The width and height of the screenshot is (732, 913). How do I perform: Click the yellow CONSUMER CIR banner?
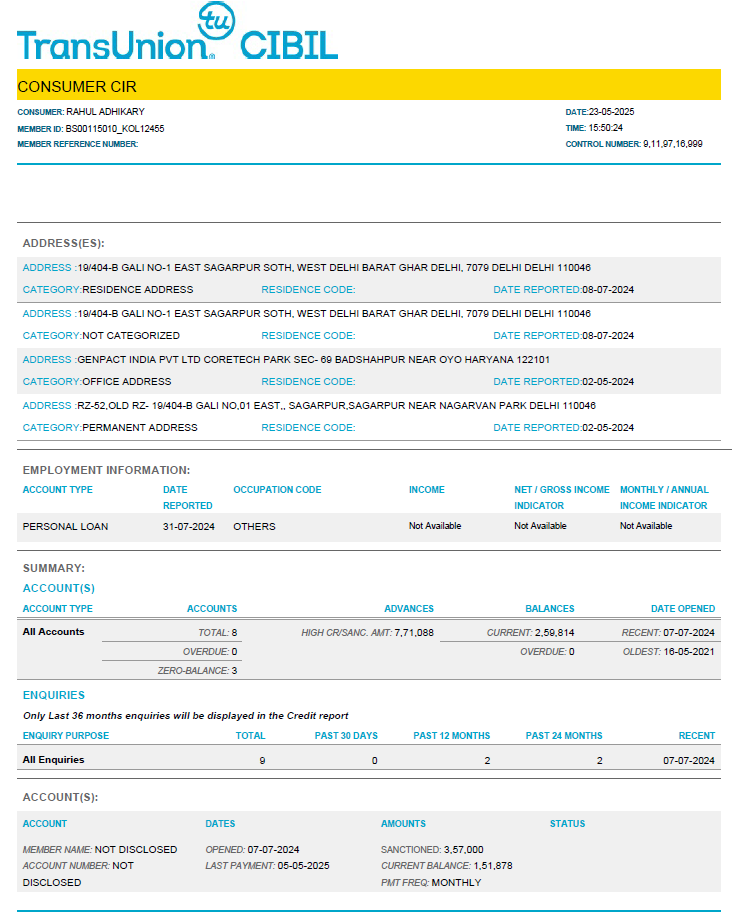point(368,86)
